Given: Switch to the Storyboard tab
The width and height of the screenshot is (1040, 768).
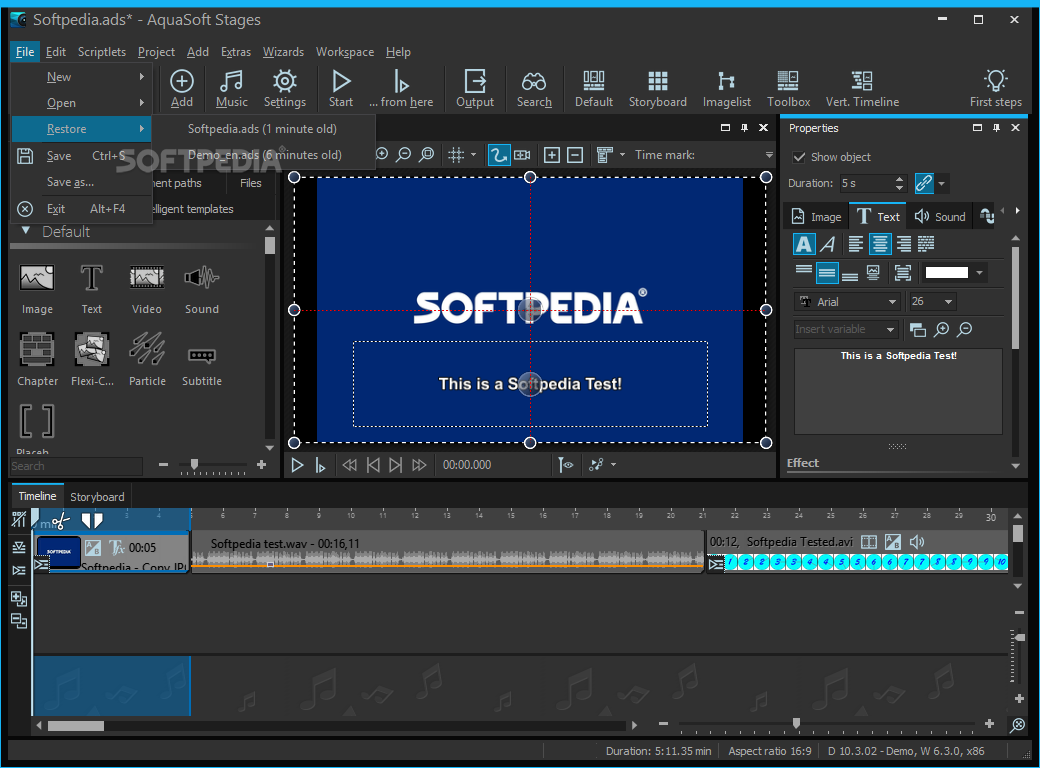Looking at the screenshot, I should 97,497.
